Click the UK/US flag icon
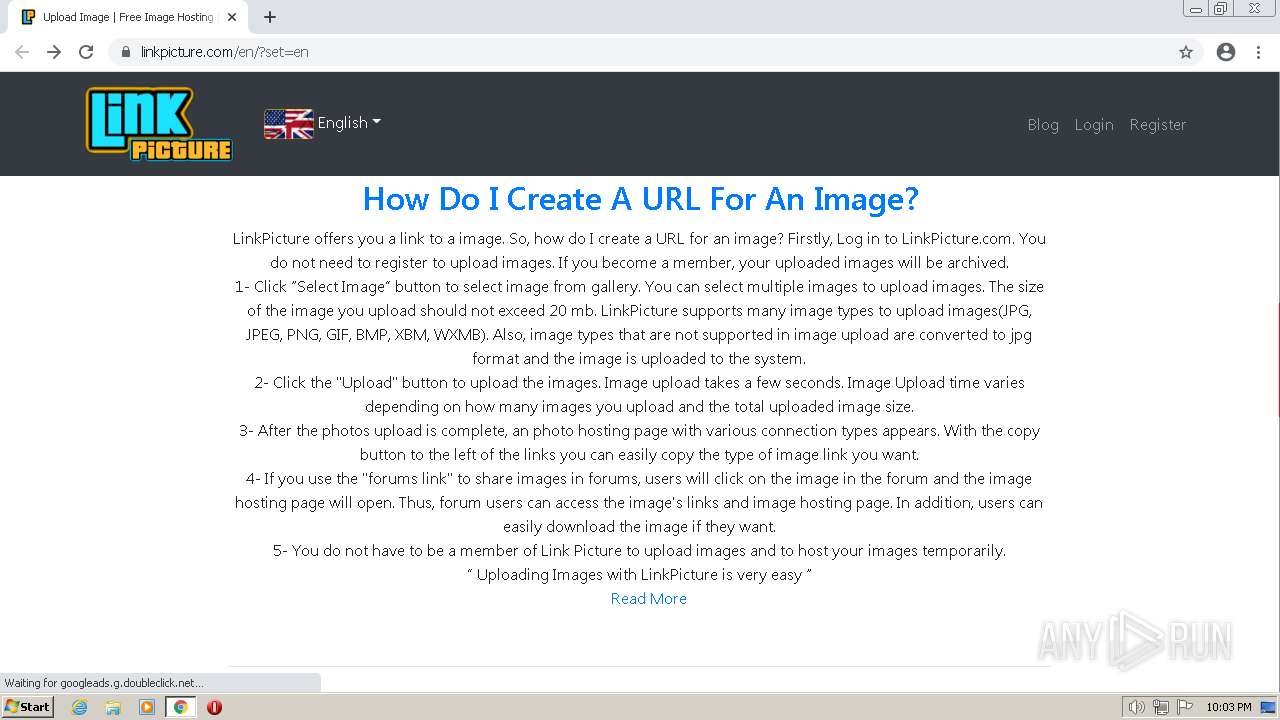The width and height of the screenshot is (1280, 720). [288, 123]
